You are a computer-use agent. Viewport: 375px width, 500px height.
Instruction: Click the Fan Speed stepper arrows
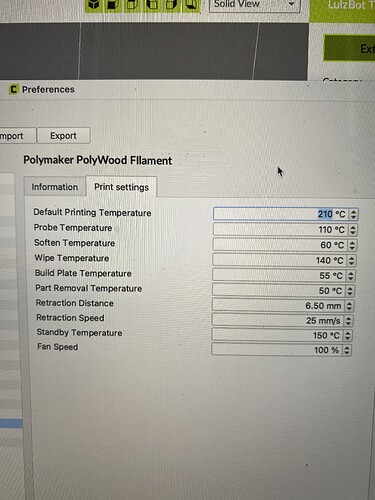tap(347, 350)
